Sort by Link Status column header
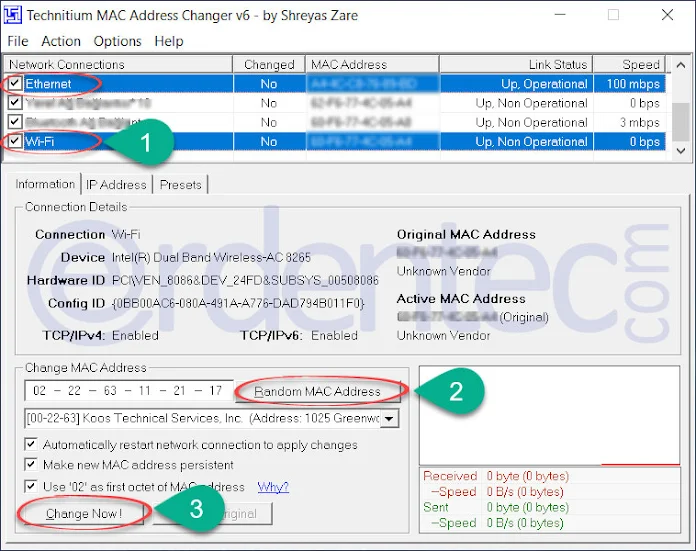Image resolution: width=696 pixels, height=551 pixels. pos(516,65)
